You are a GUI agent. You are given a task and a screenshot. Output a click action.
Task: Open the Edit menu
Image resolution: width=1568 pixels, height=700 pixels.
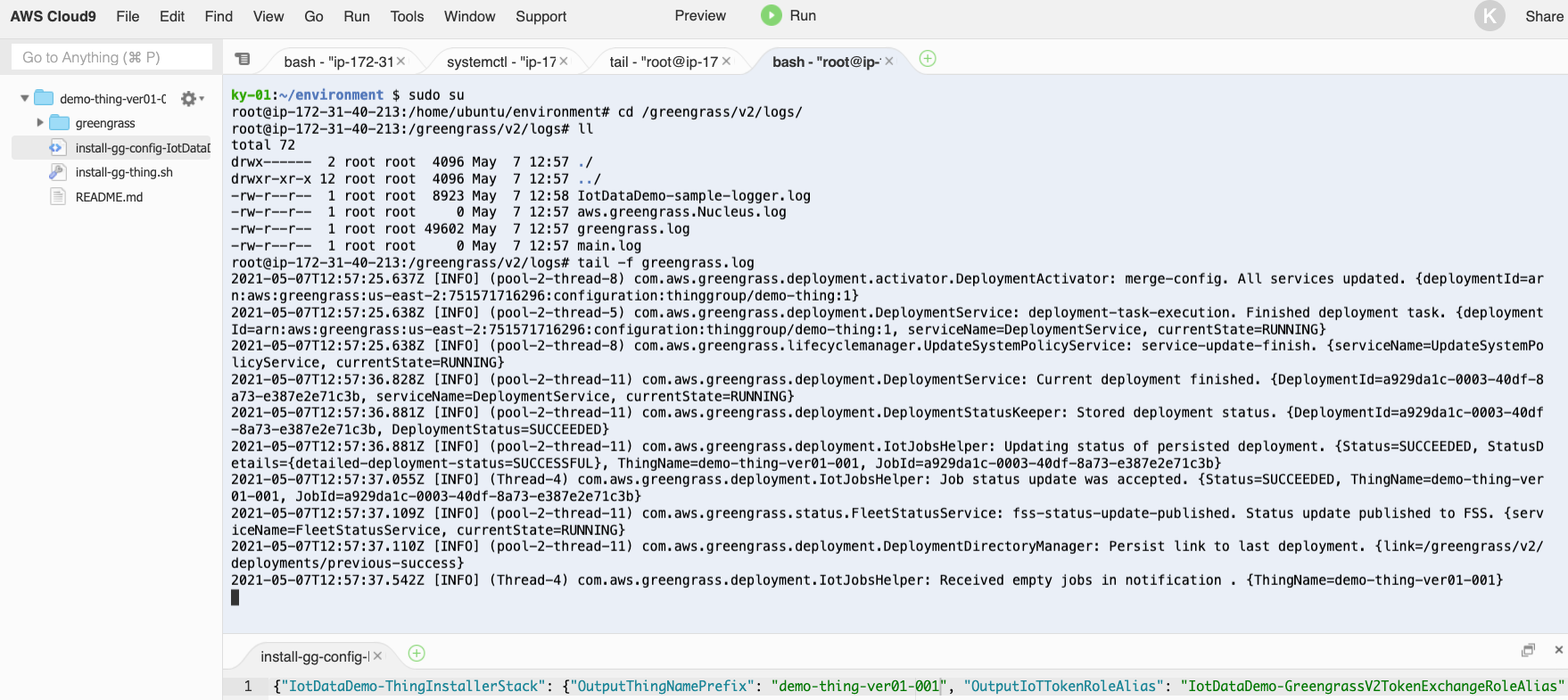(172, 16)
